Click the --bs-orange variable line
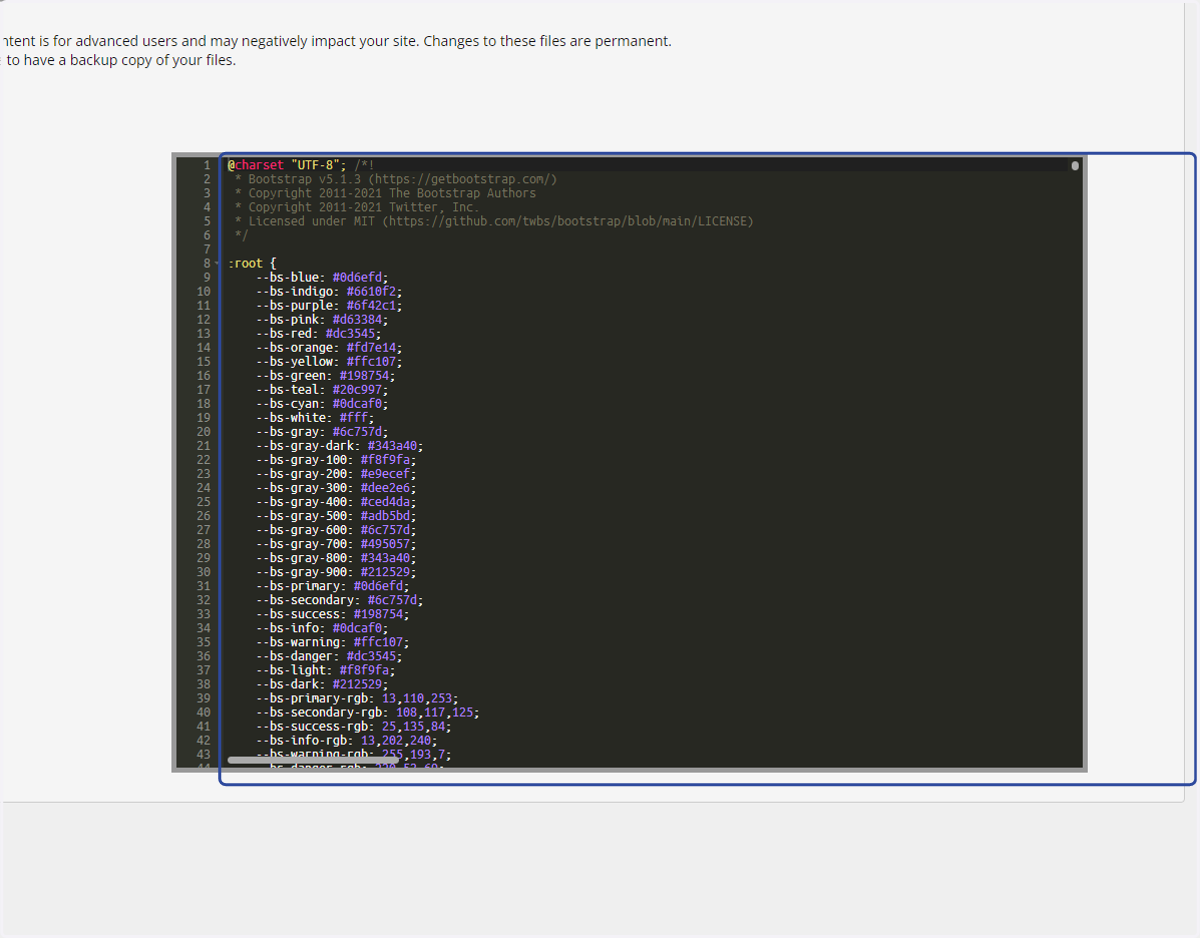Screen dimensions: 1200x938 (329, 347)
